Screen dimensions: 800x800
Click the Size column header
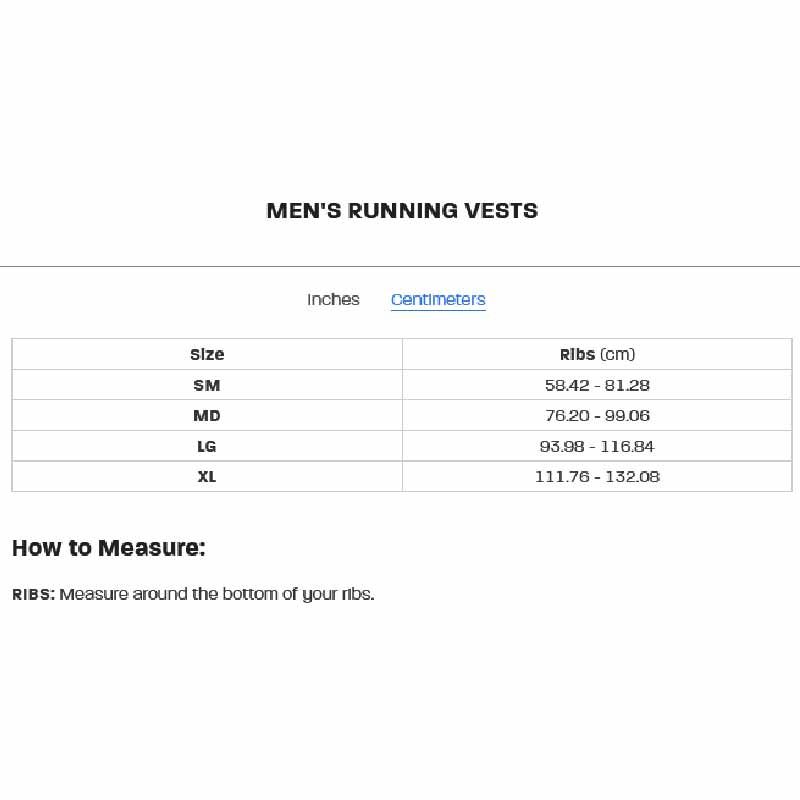207,354
